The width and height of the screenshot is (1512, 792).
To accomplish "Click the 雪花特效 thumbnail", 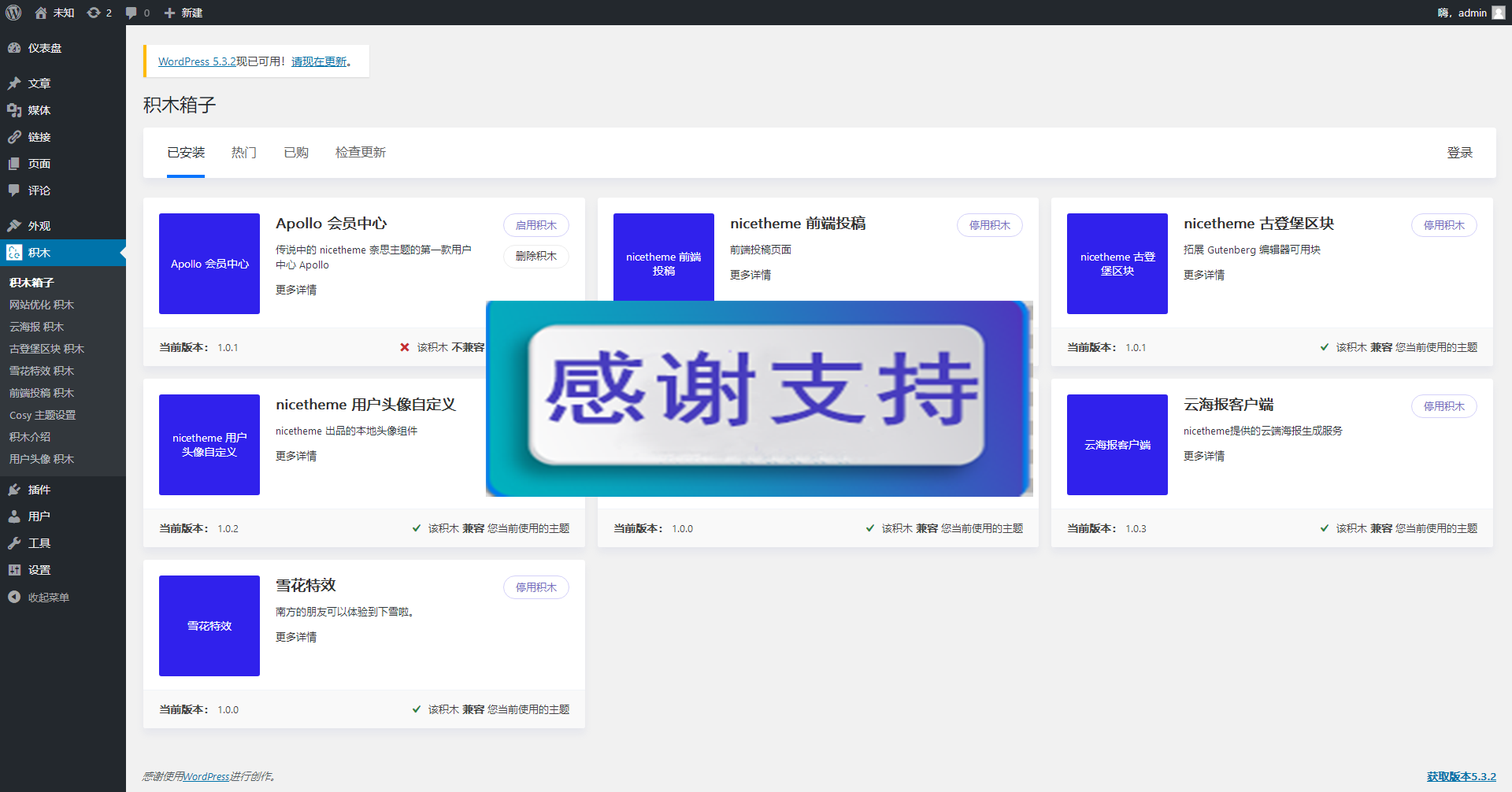I will click(209, 626).
